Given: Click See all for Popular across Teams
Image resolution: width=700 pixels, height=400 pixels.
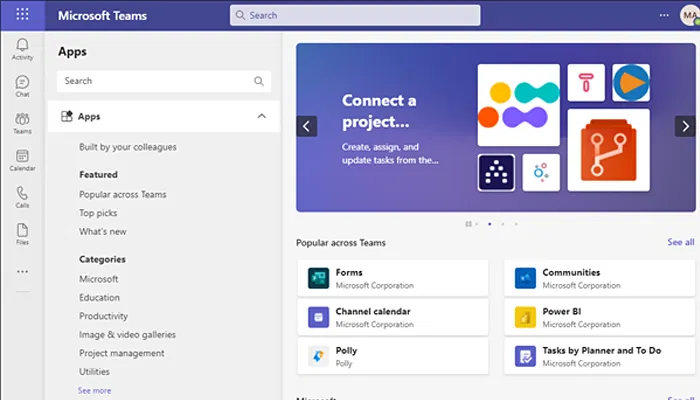Looking at the screenshot, I should tap(680, 242).
